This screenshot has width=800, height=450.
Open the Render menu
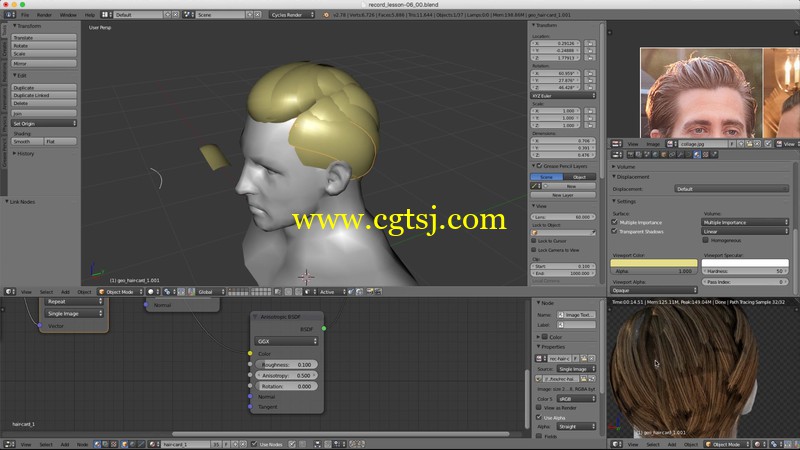click(44, 15)
